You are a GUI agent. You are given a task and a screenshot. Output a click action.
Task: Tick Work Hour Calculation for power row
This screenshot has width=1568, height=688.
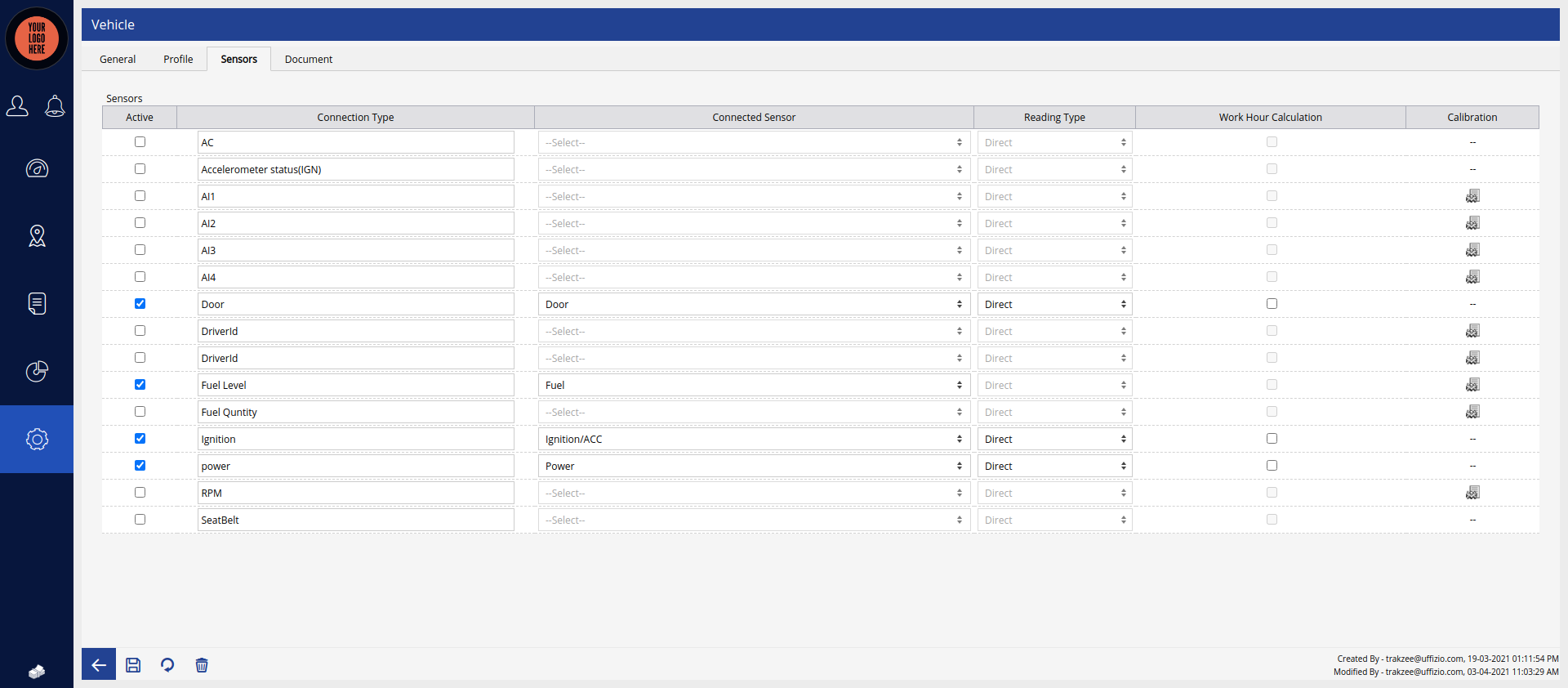(1272, 466)
